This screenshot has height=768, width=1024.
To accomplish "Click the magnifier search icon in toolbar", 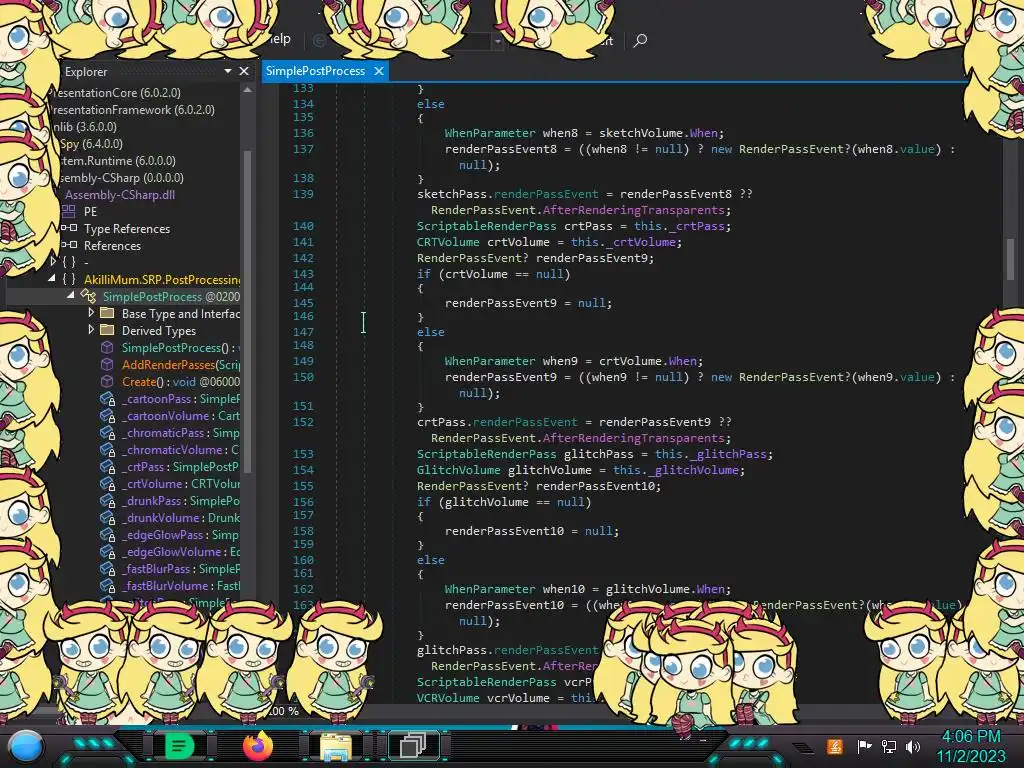I will [640, 40].
